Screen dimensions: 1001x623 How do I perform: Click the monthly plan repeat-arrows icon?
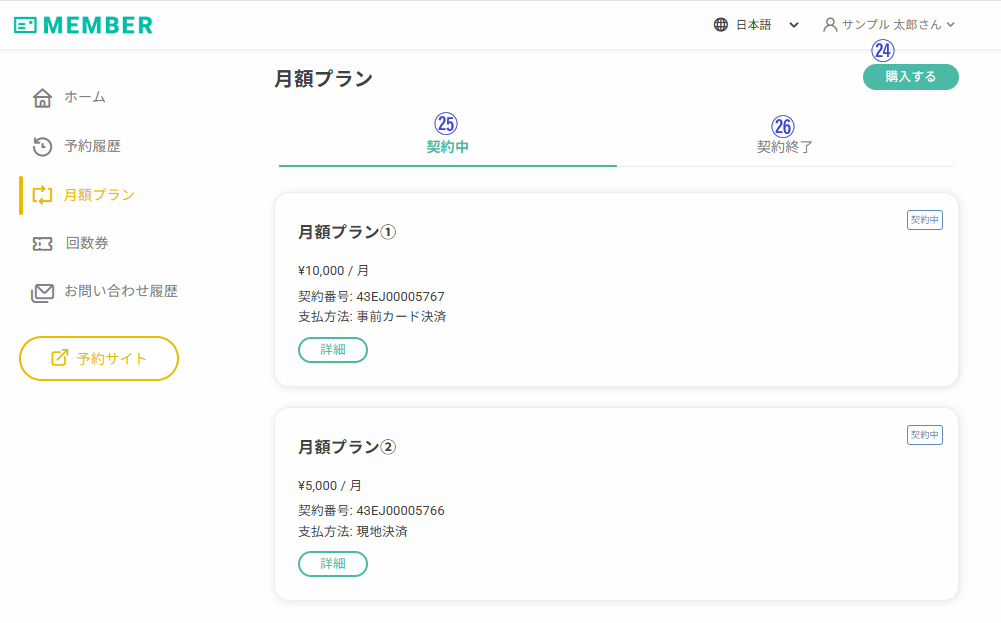coord(42,195)
